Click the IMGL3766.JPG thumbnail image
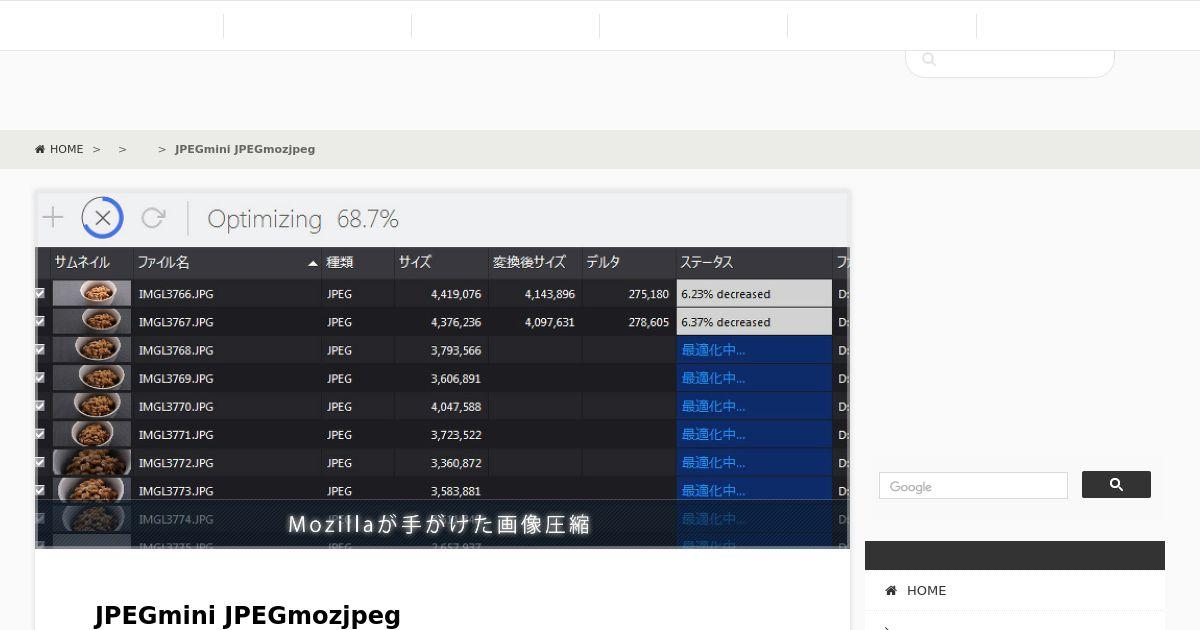 click(92, 293)
